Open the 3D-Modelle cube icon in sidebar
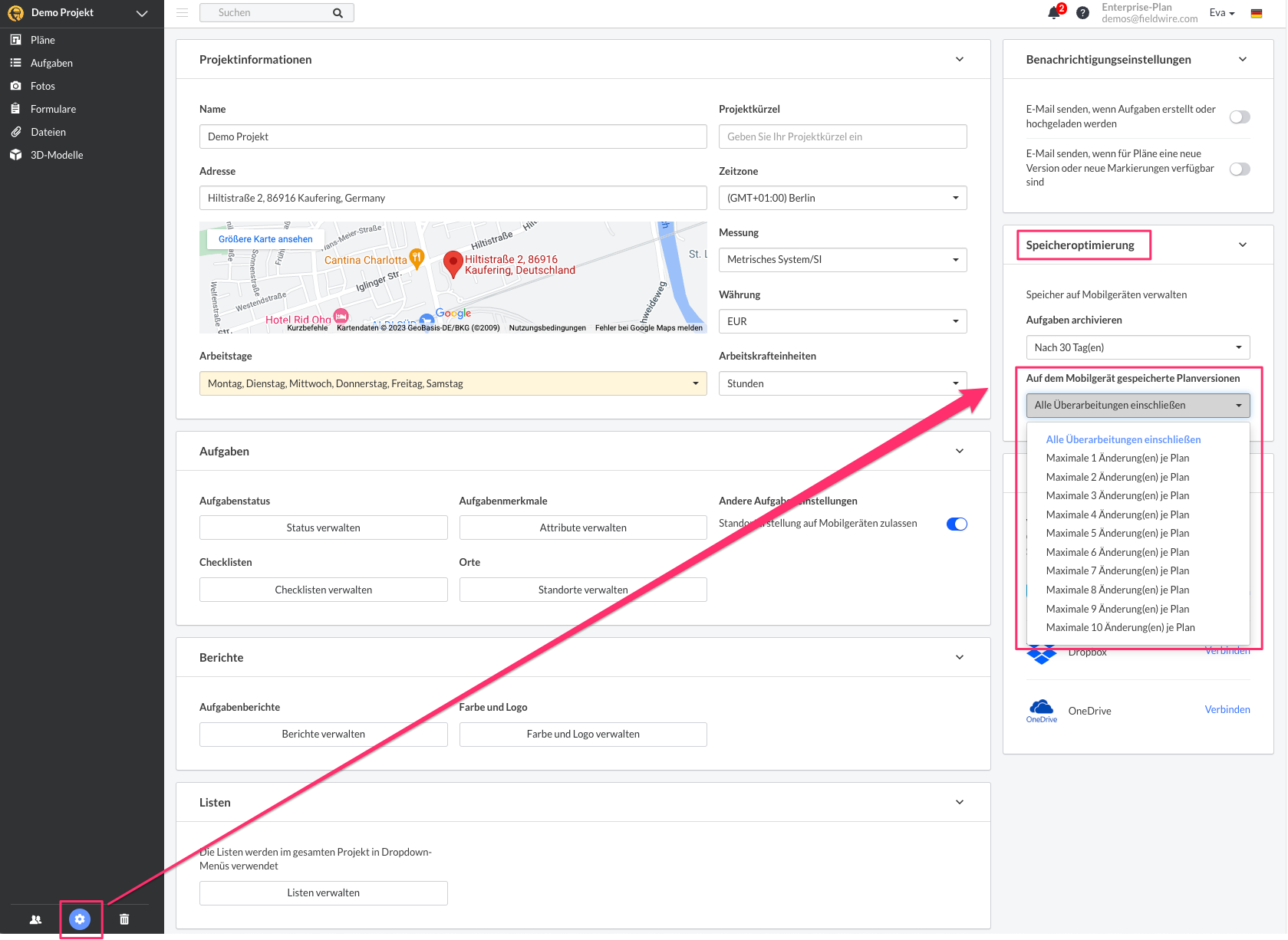Image resolution: width=1288 pixels, height=940 pixels. pyautogui.click(x=15, y=155)
